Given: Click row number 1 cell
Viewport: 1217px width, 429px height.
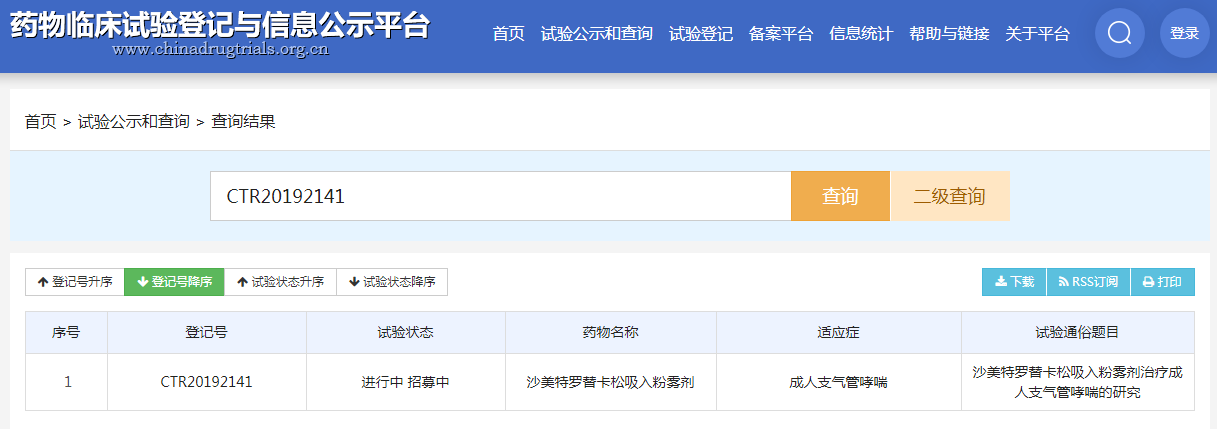Looking at the screenshot, I should pyautogui.click(x=66, y=382).
